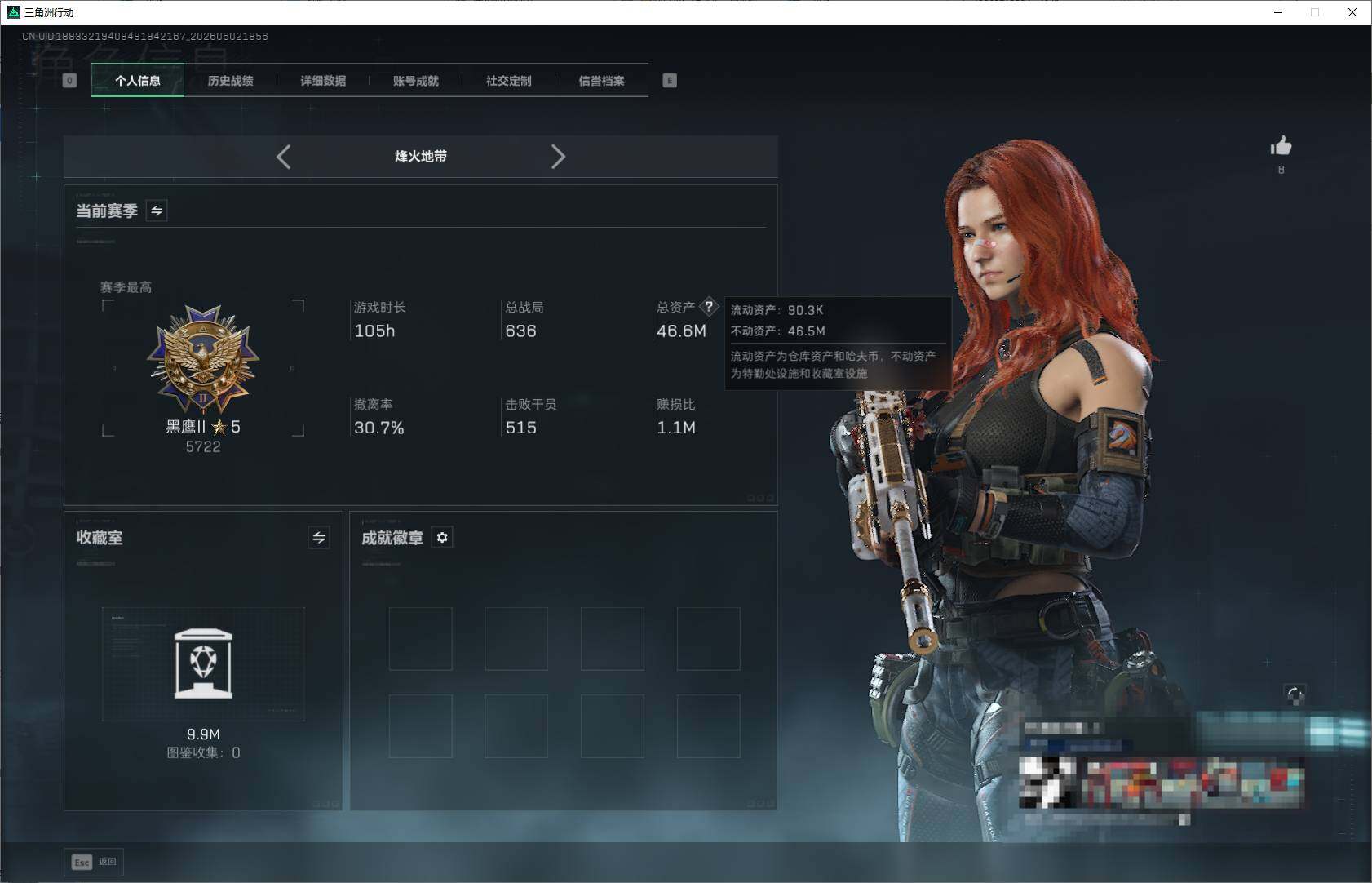
Task: Click the like count 8
Action: [1281, 170]
